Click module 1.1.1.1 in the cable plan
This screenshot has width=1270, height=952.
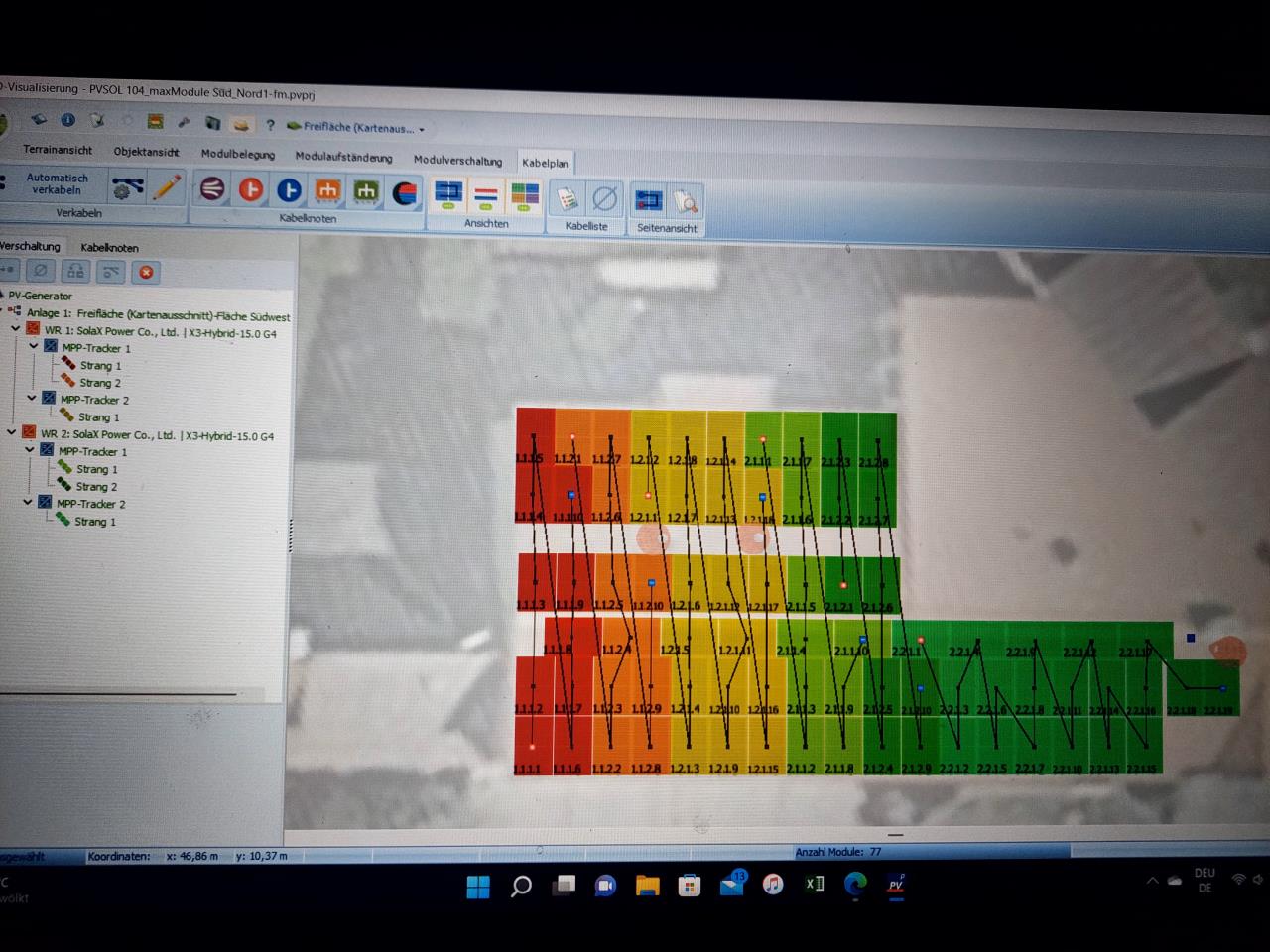[x=532, y=745]
